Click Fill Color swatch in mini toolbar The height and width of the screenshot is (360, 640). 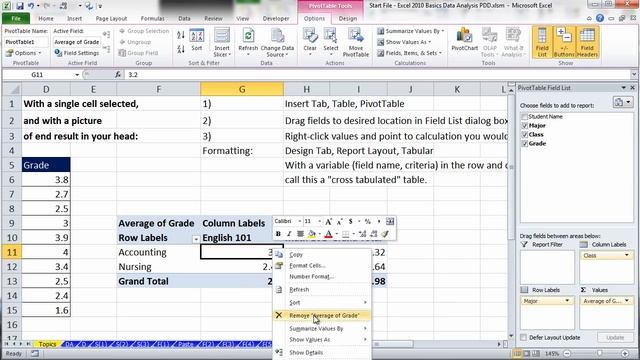(311, 234)
